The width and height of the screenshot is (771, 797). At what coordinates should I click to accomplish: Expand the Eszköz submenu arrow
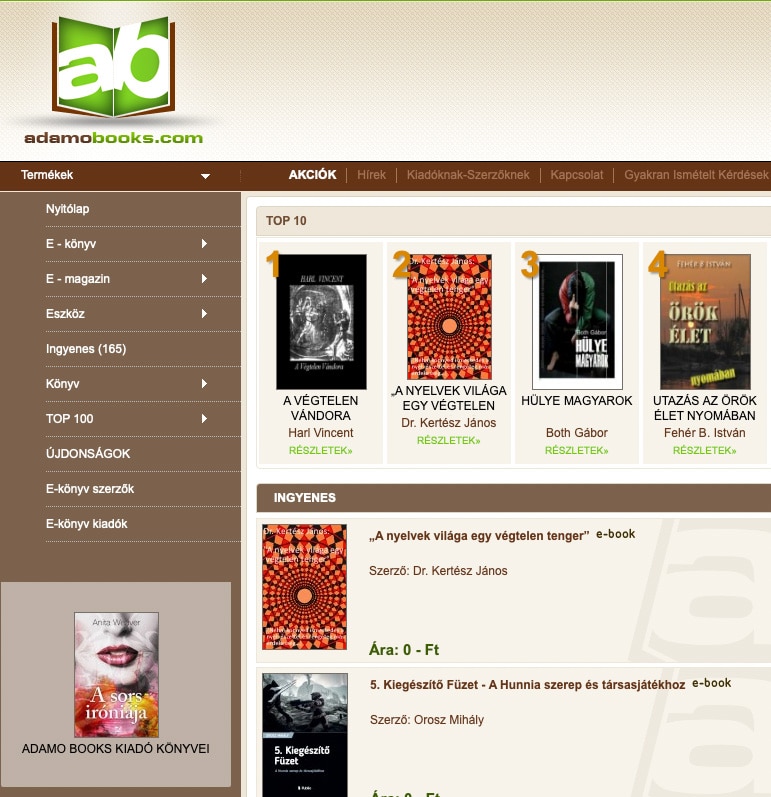tap(204, 314)
